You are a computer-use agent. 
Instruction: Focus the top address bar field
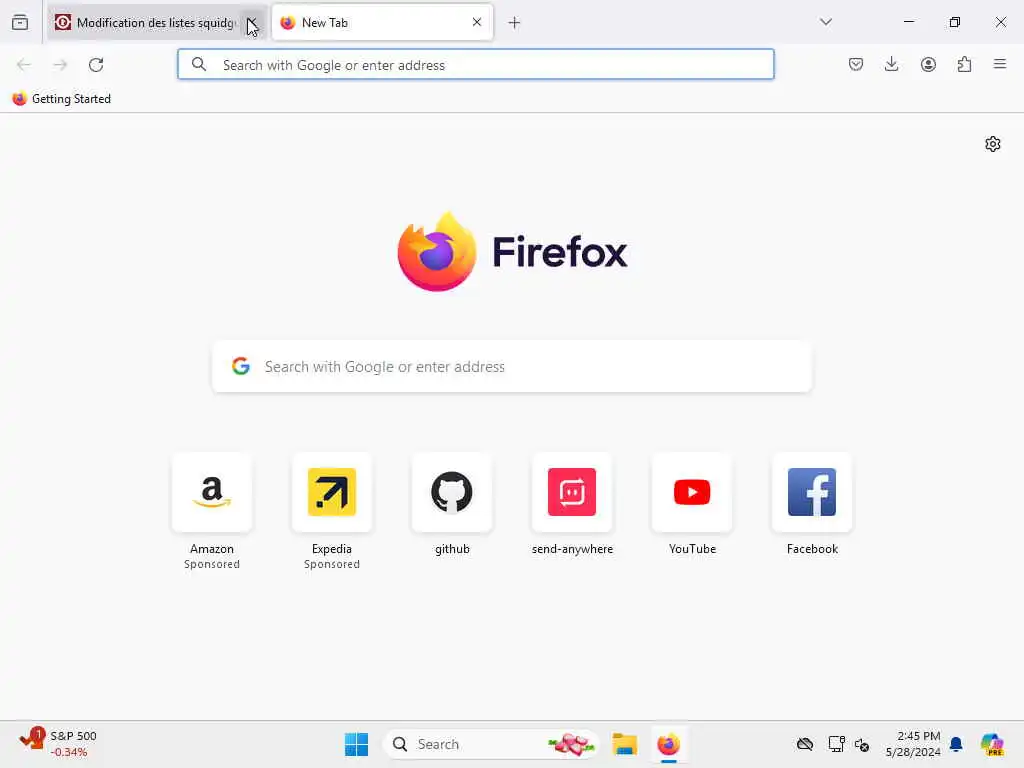475,65
